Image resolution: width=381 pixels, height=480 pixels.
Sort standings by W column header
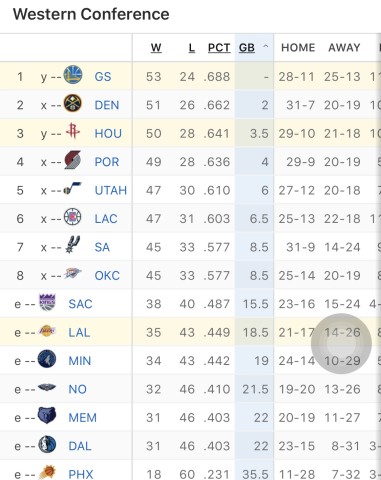(x=156, y=48)
